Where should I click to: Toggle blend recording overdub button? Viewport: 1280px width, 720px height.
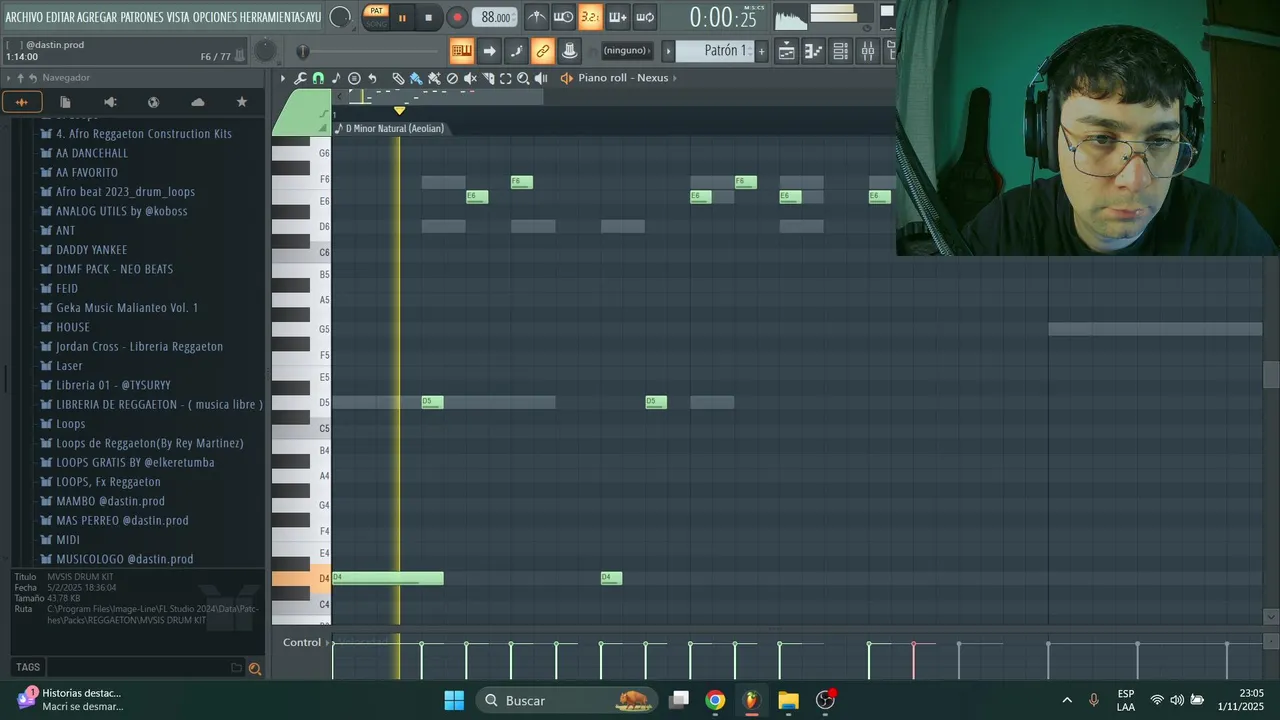pyautogui.click(x=618, y=17)
